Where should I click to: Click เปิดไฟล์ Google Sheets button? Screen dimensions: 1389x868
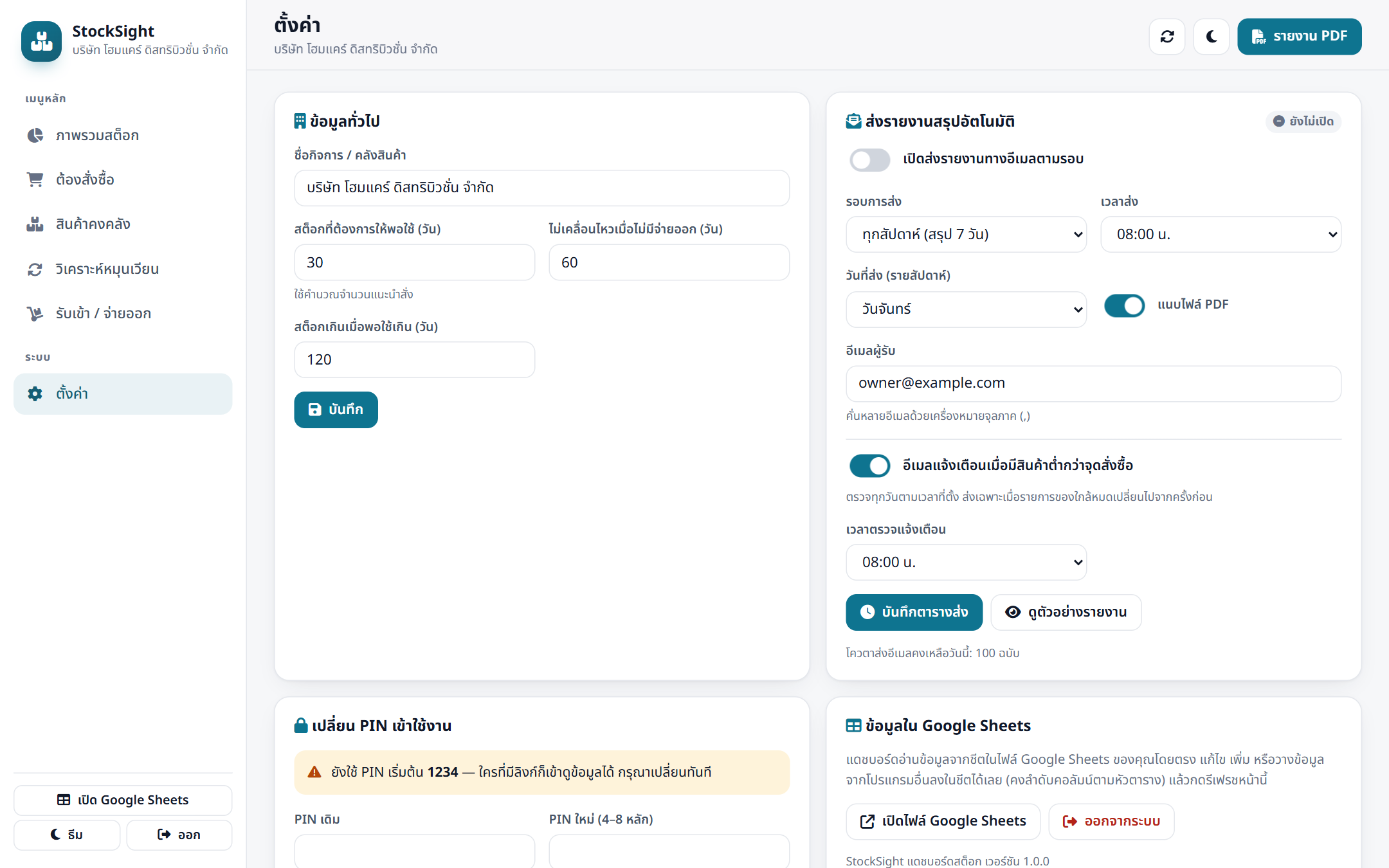click(943, 822)
